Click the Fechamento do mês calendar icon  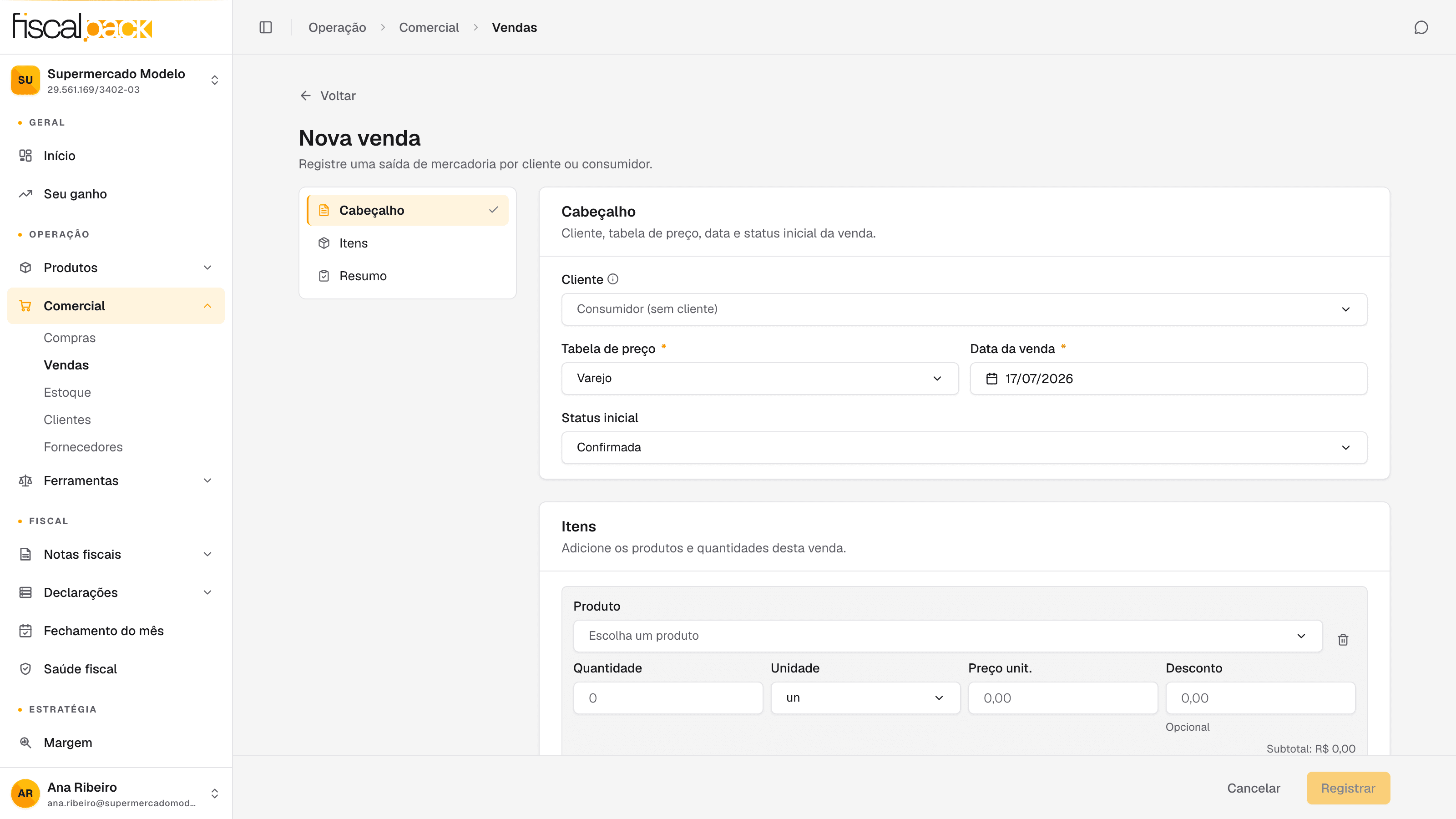[25, 630]
